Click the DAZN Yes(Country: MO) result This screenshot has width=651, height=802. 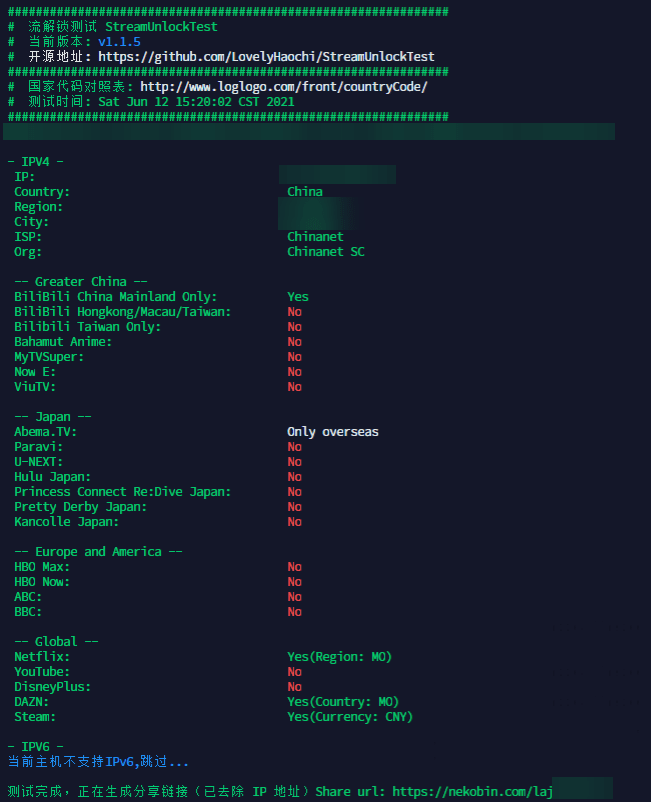343,702
